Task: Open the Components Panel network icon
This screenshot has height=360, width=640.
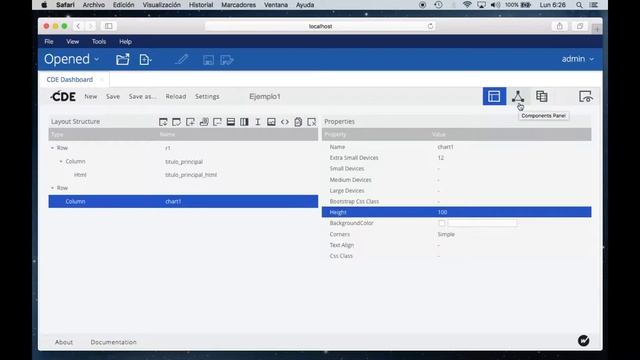Action: click(x=518, y=96)
